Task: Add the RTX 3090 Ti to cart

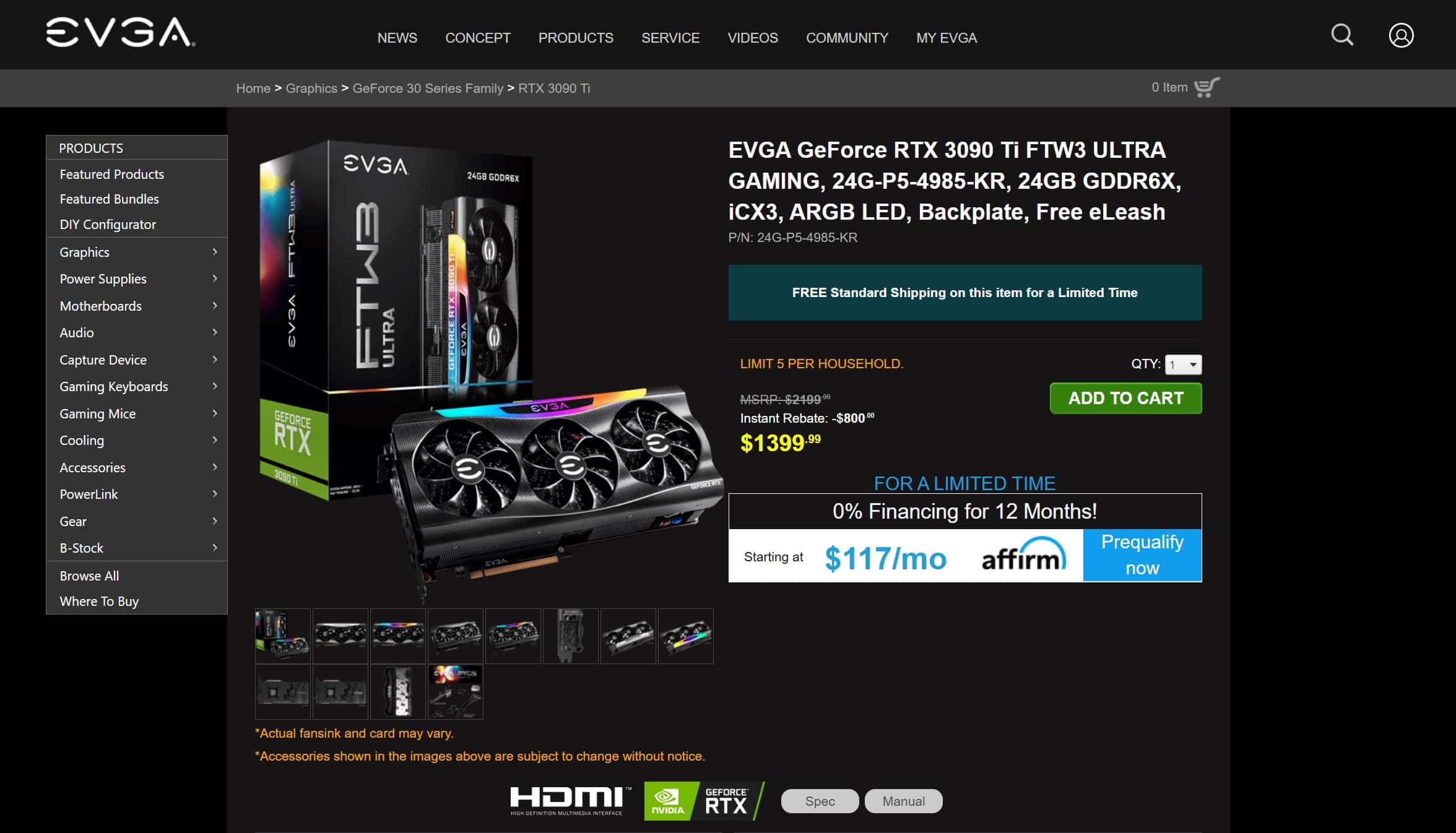Action: 1125,398
